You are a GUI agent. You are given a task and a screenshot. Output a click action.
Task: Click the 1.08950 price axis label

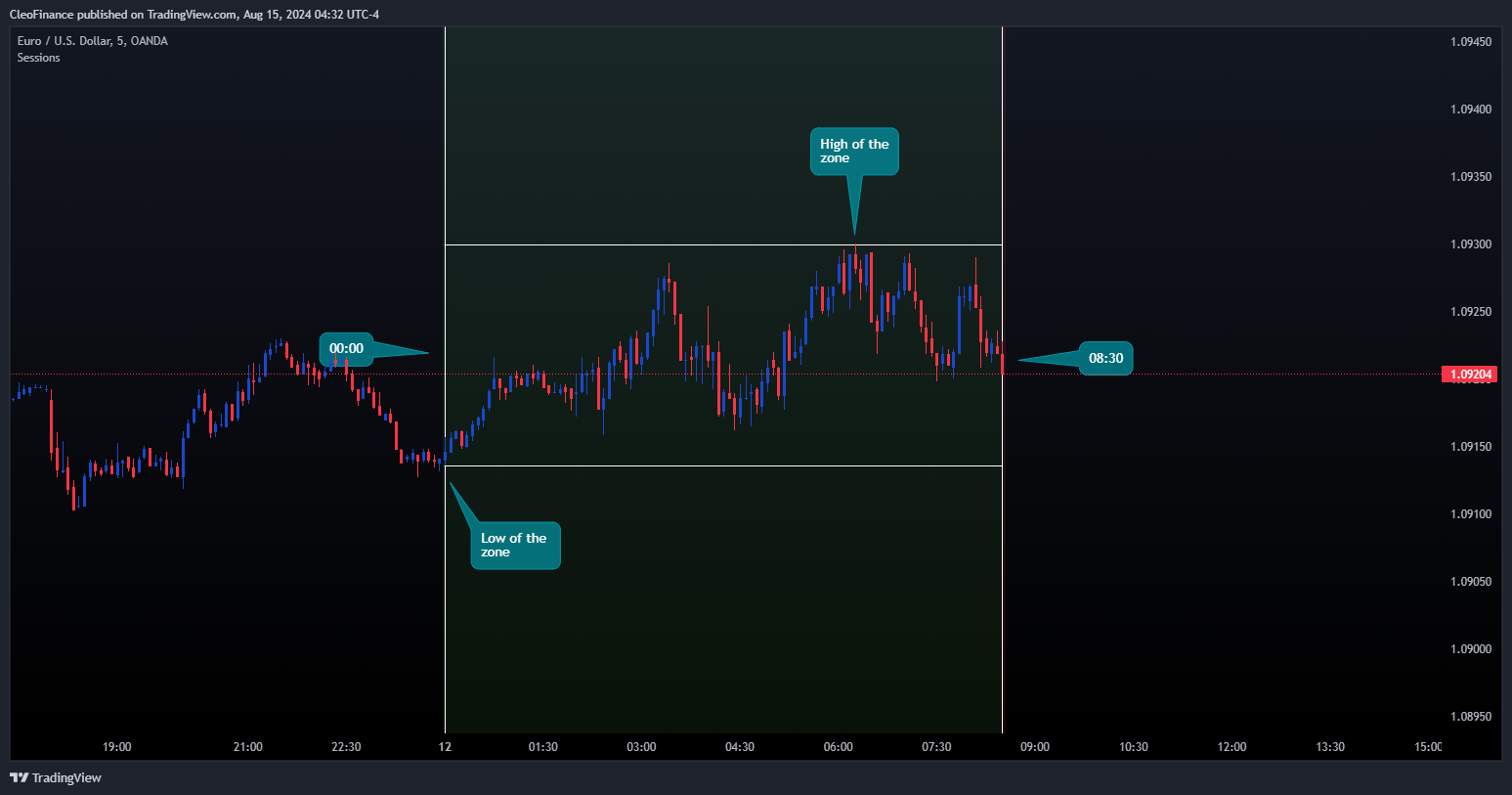[x=1471, y=717]
